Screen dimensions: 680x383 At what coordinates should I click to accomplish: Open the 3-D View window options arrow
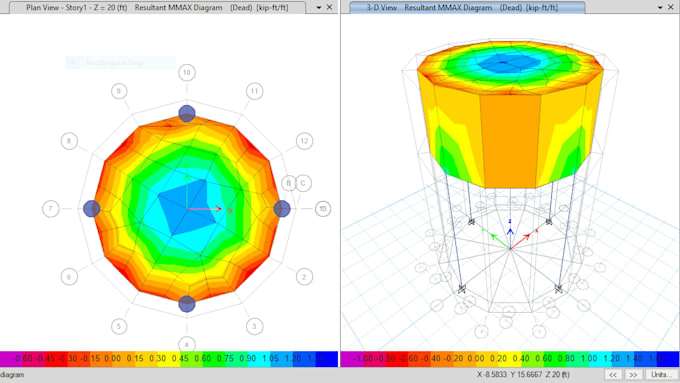point(660,7)
